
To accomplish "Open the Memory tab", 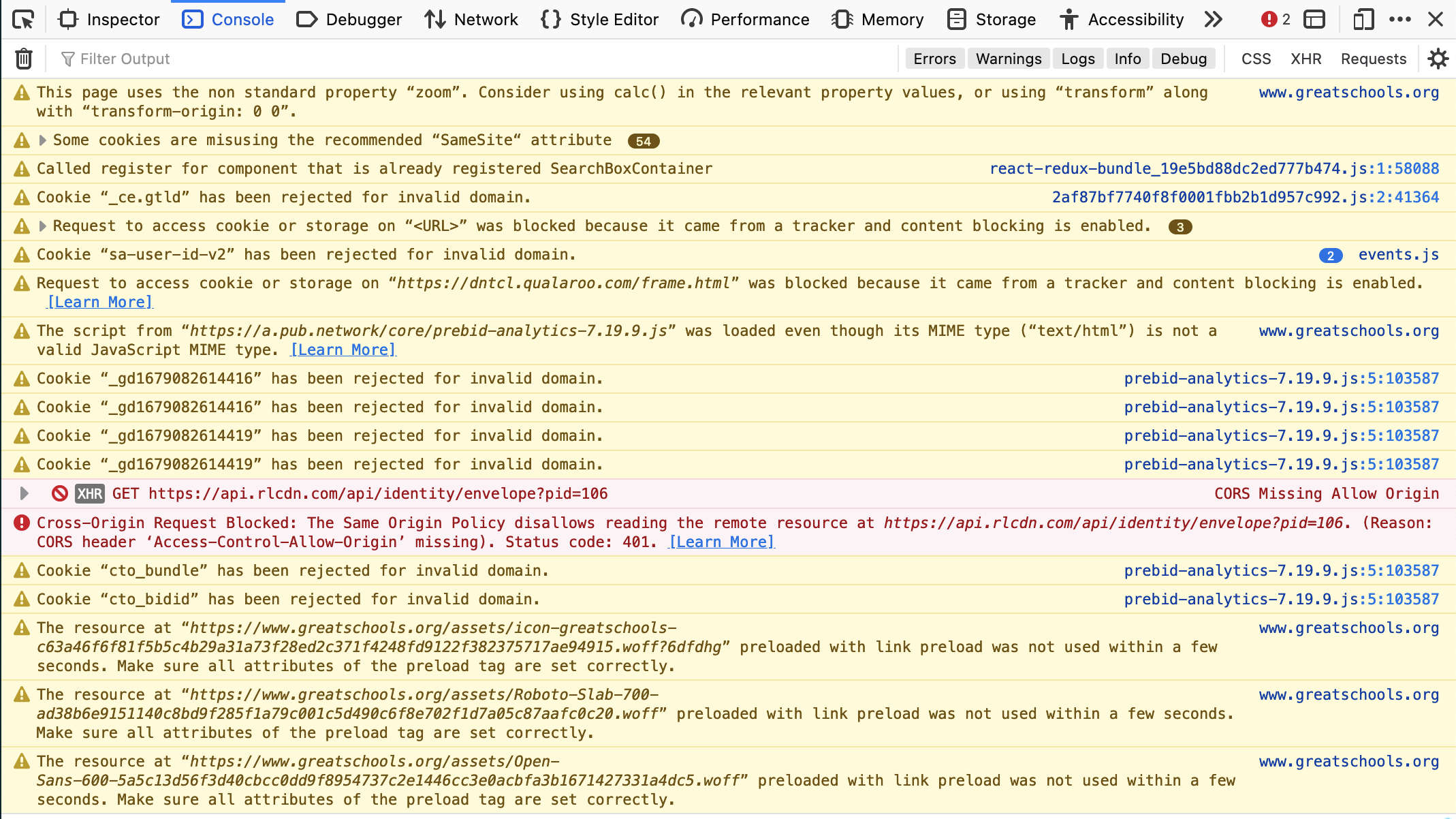I will (878, 20).
